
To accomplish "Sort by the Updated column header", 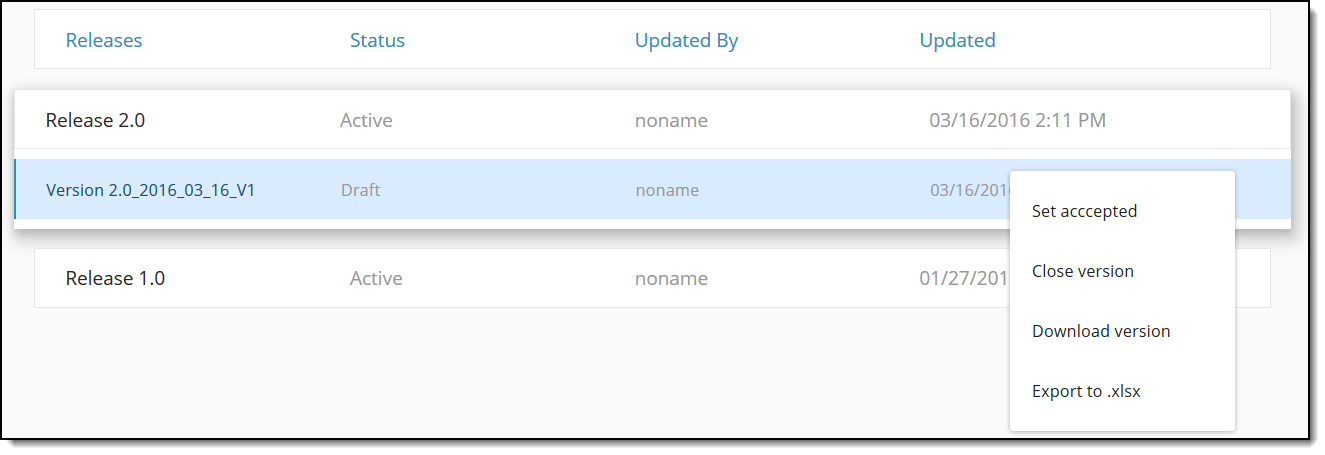I will tap(957, 40).
